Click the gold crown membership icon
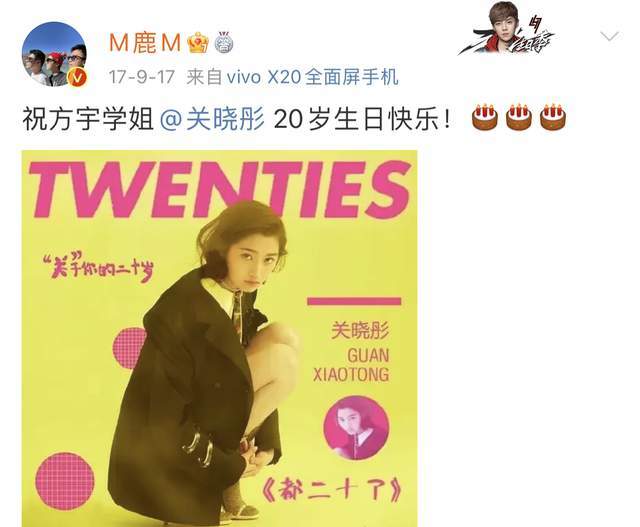The height and width of the screenshot is (527, 640). [x=198, y=43]
